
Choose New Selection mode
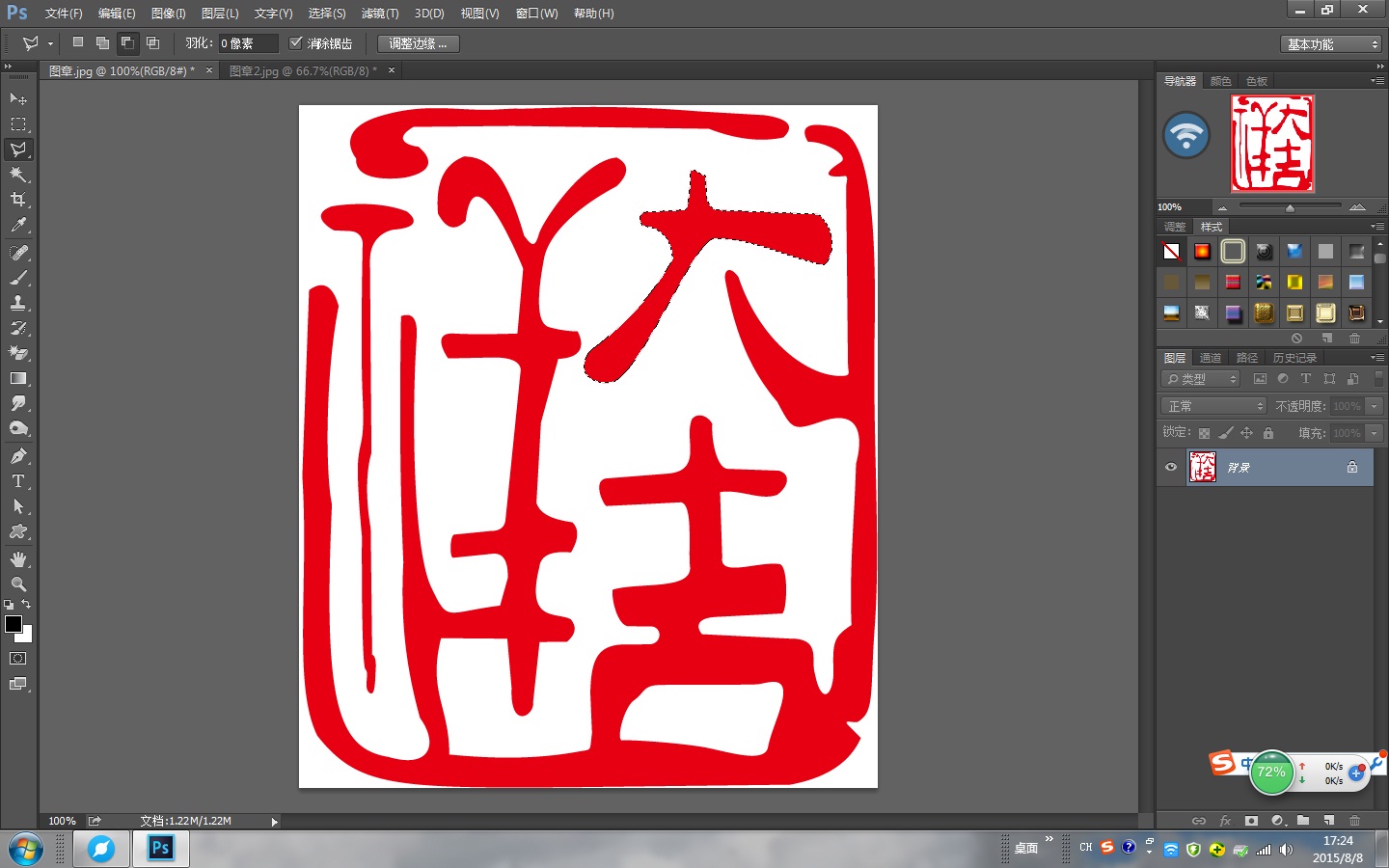78,42
